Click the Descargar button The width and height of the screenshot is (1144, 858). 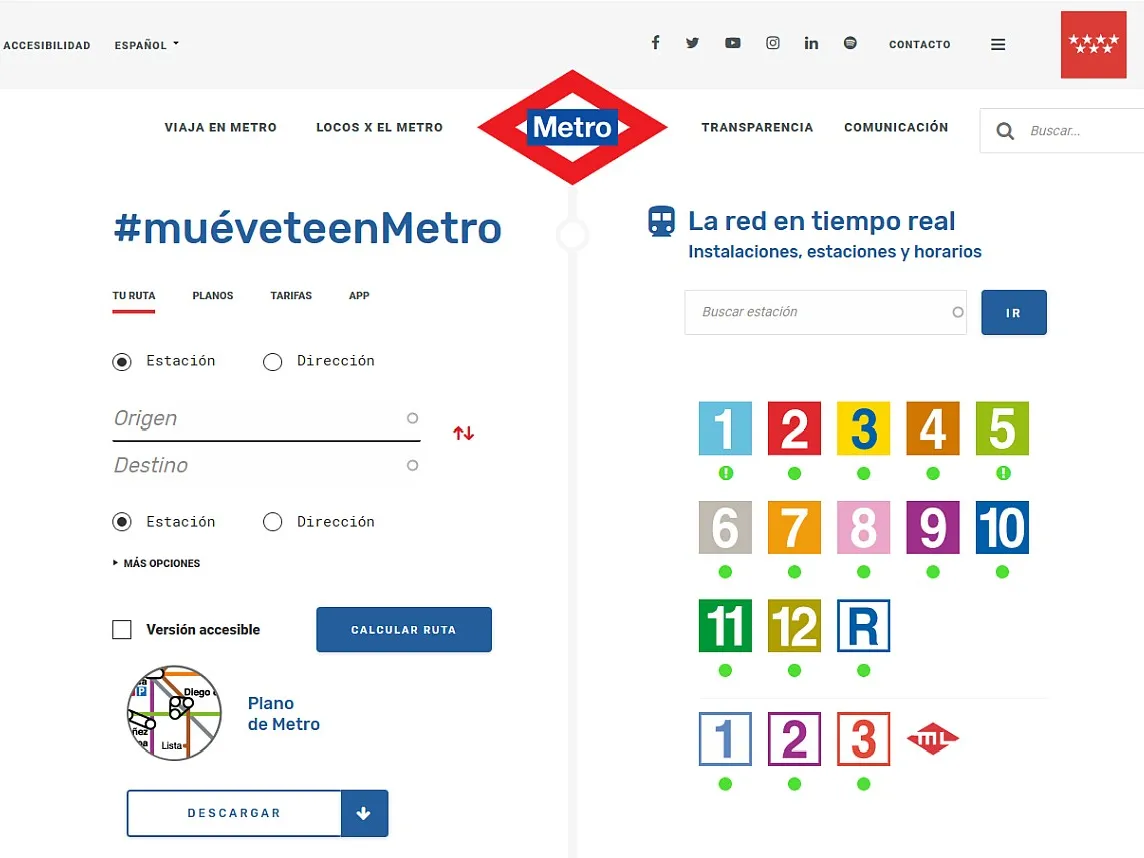(234, 813)
